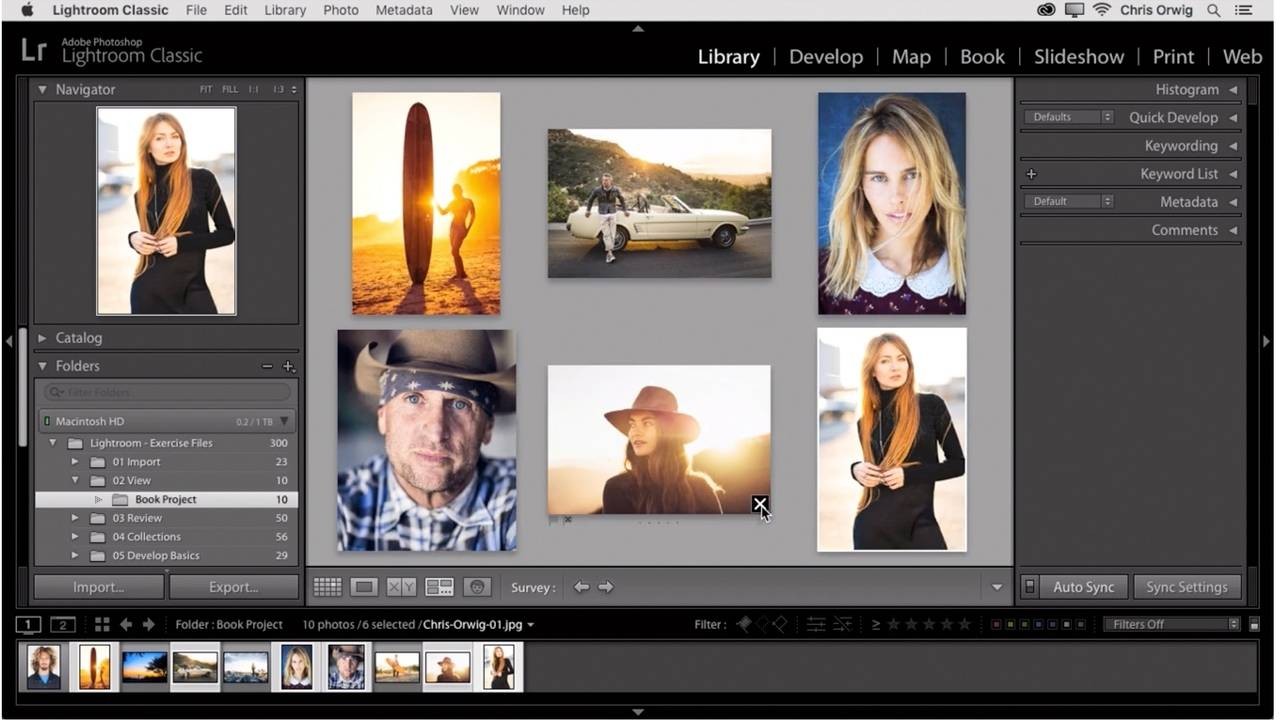Click the filmstrip grid shortcut icon

pos(102,624)
